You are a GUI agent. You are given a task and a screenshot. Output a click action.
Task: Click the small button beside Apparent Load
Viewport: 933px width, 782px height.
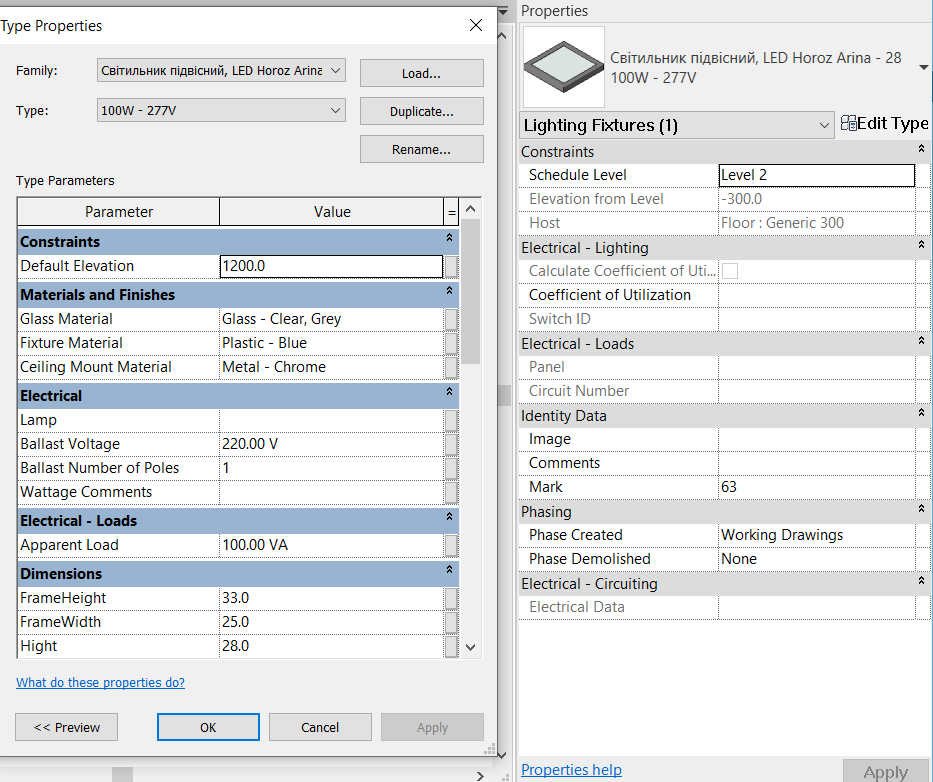coord(452,545)
